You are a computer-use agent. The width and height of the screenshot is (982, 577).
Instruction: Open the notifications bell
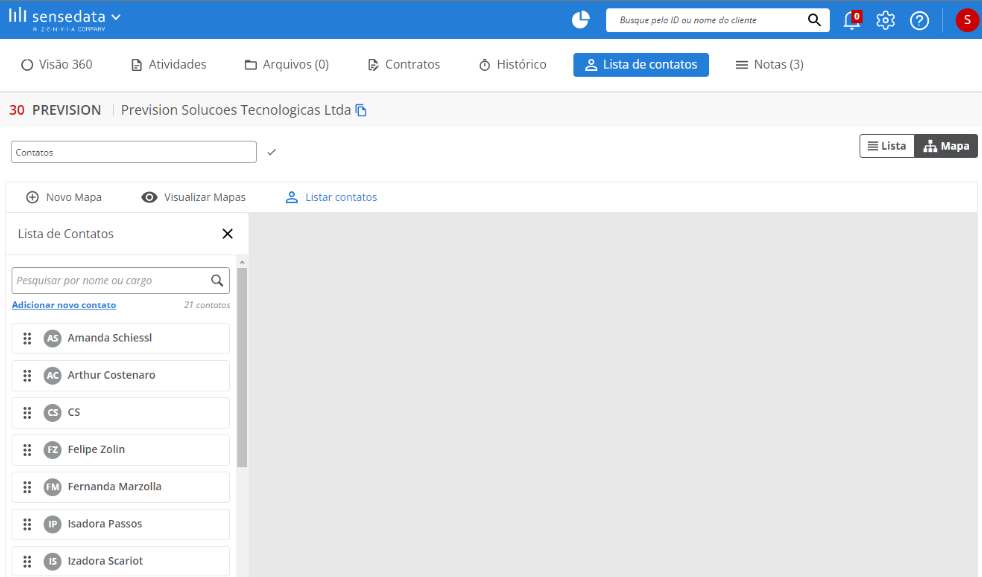pos(852,20)
